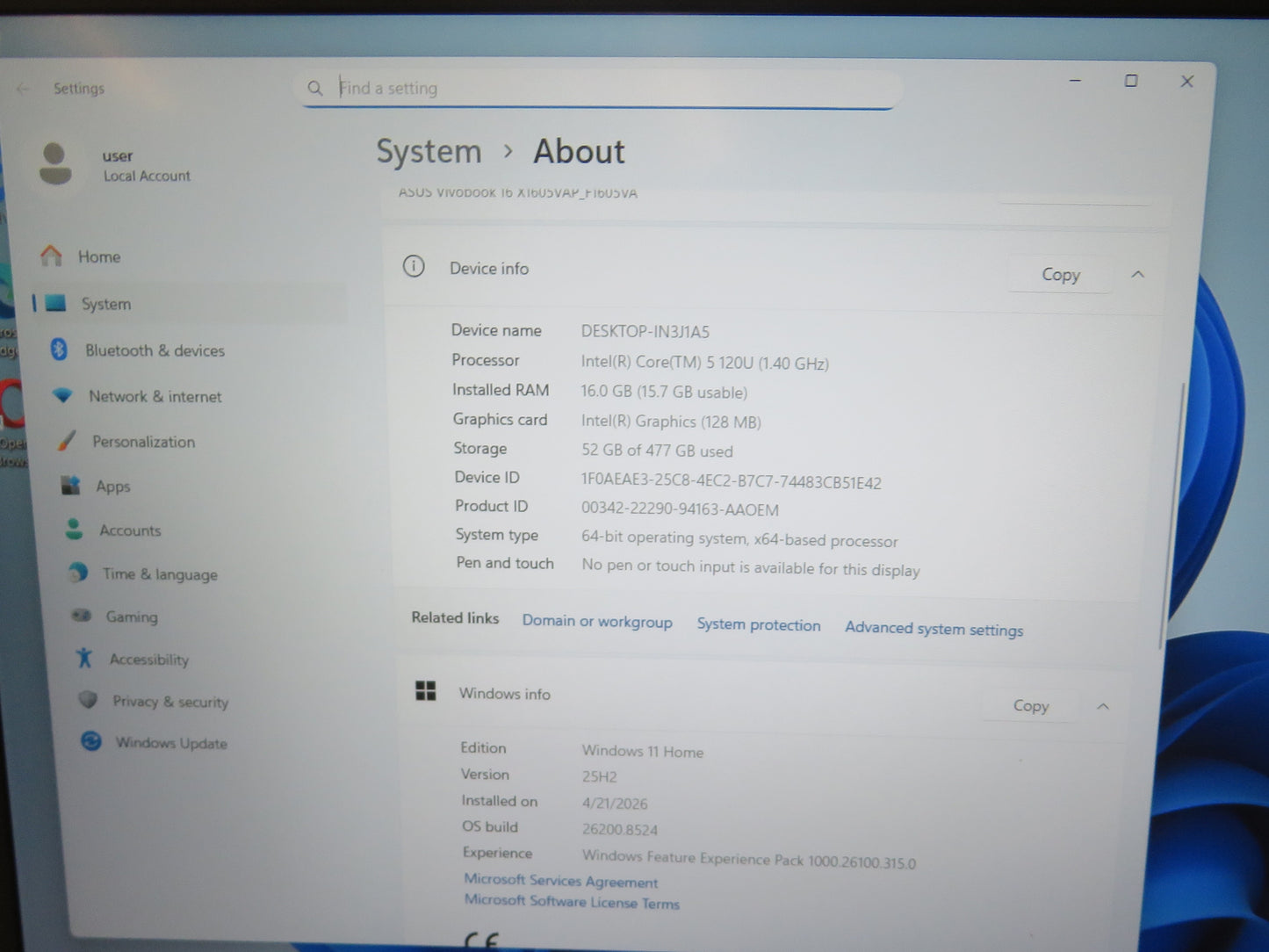1269x952 pixels.
Task: Click OS build value 26200.8524
Action: coord(619,829)
